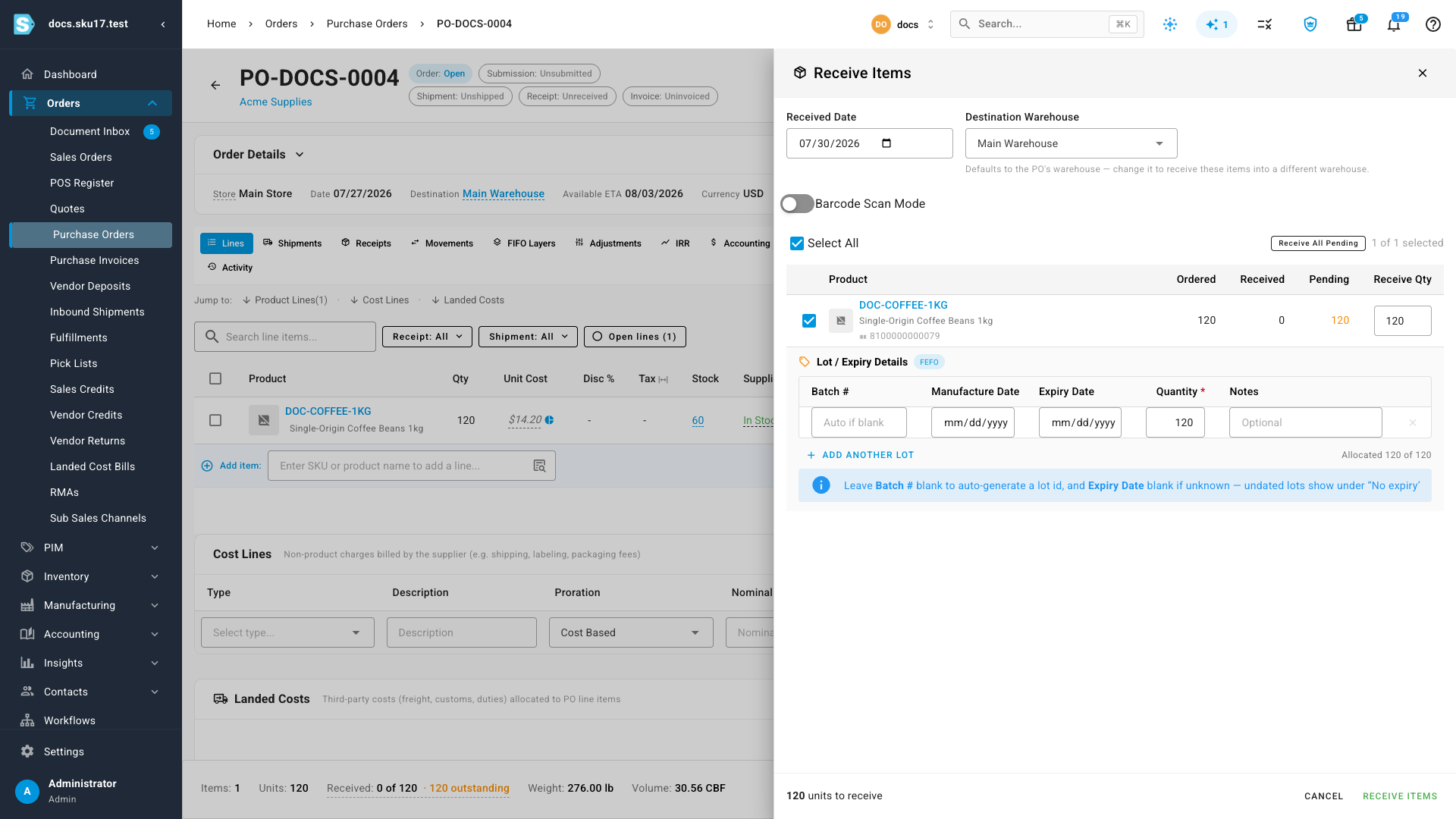Screen dimensions: 1456x819
Task: Open the calendar picker in Received Date
Action: 886,143
